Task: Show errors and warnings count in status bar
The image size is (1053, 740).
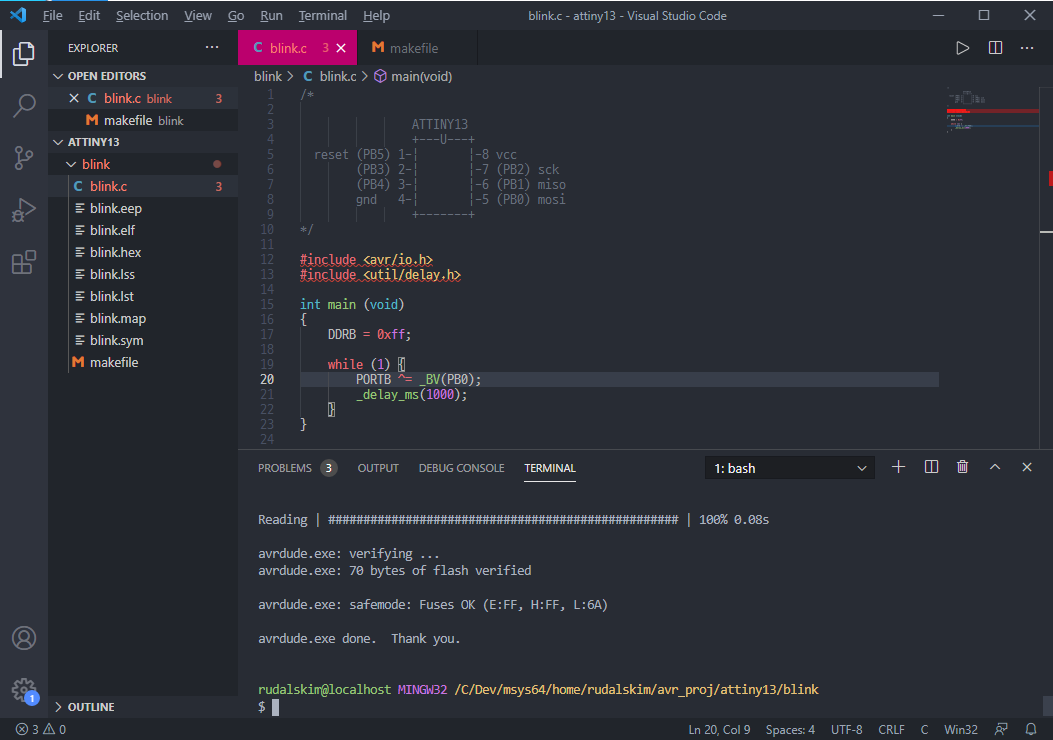Action: pyautogui.click(x=41, y=729)
